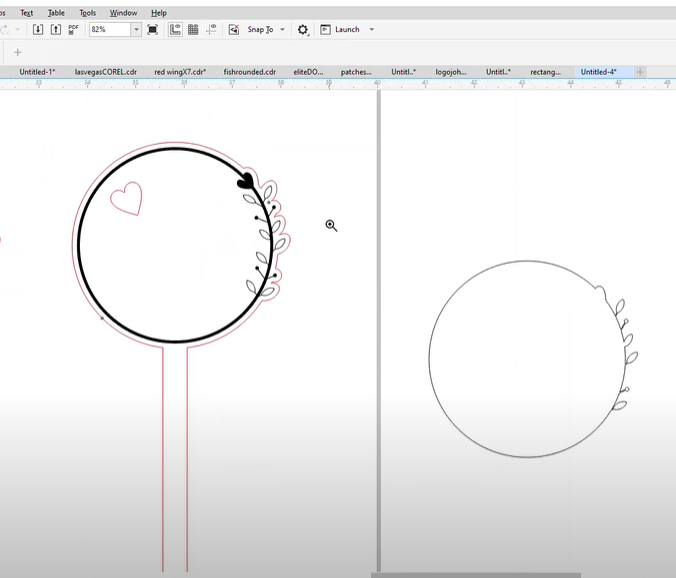Screen dimensions: 676x578
Task: Click the plus icon below the toolbar
Action: [17, 52]
